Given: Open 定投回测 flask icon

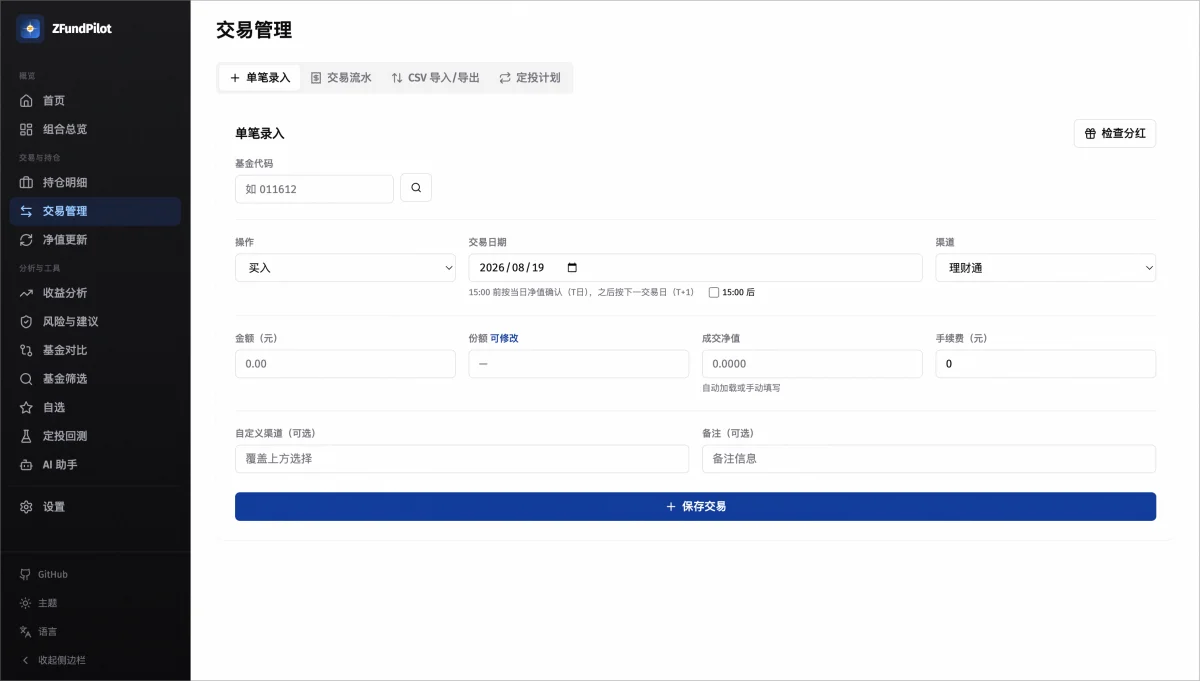Looking at the screenshot, I should [26, 436].
